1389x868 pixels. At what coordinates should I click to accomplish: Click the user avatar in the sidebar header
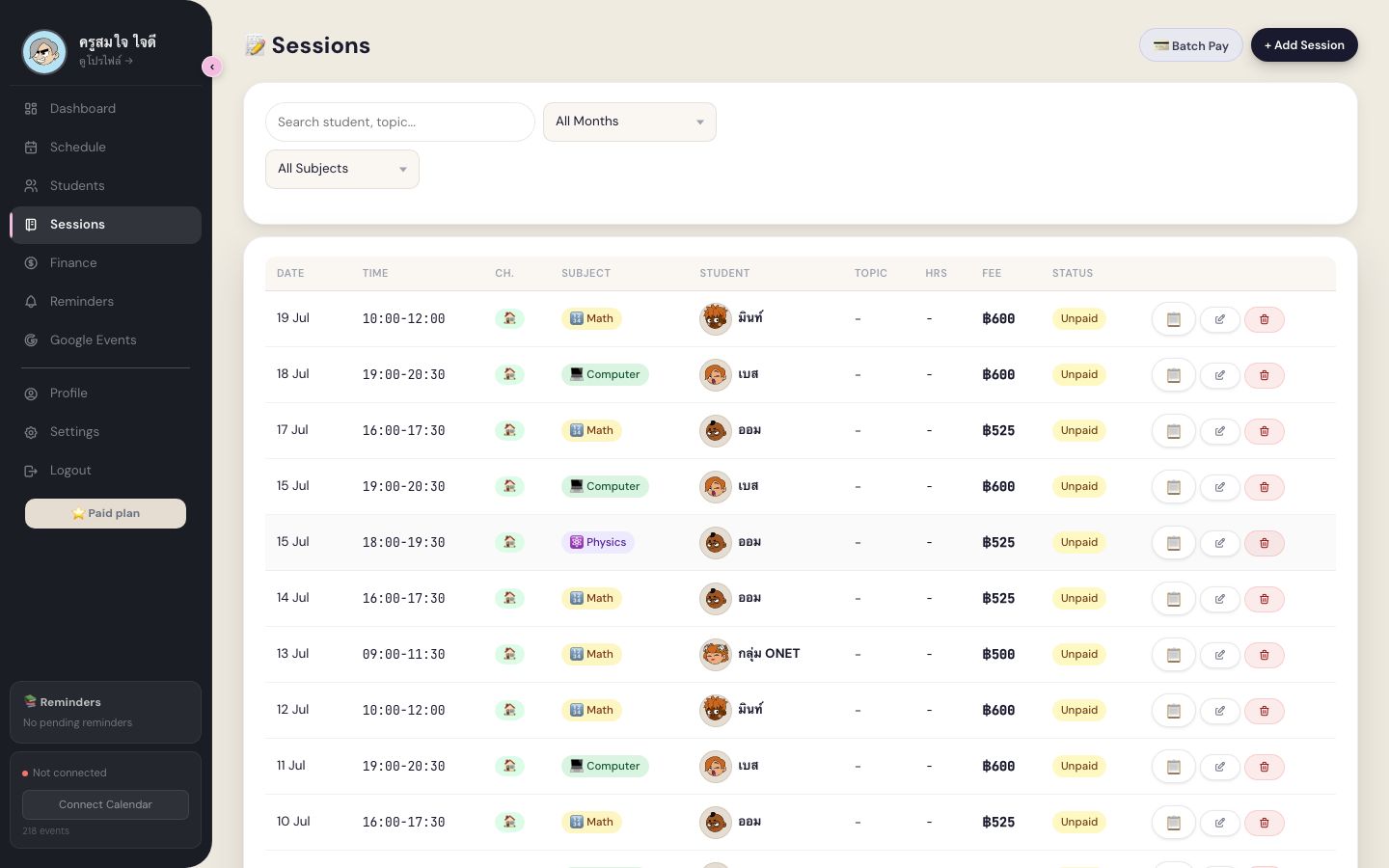point(44,52)
